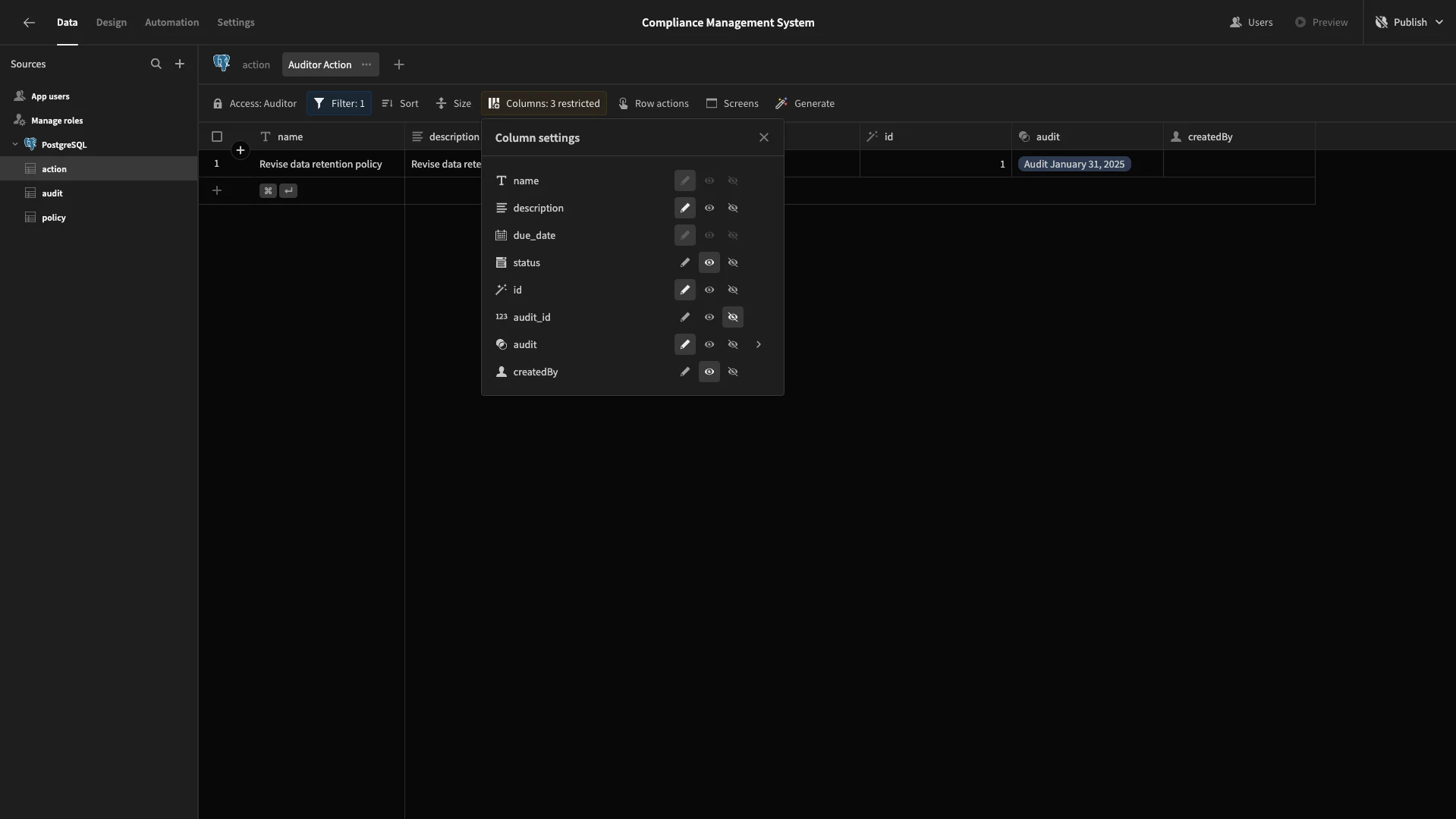Expand audit relationship column chevron
This screenshot has width=1456, height=819.
coord(758,344)
